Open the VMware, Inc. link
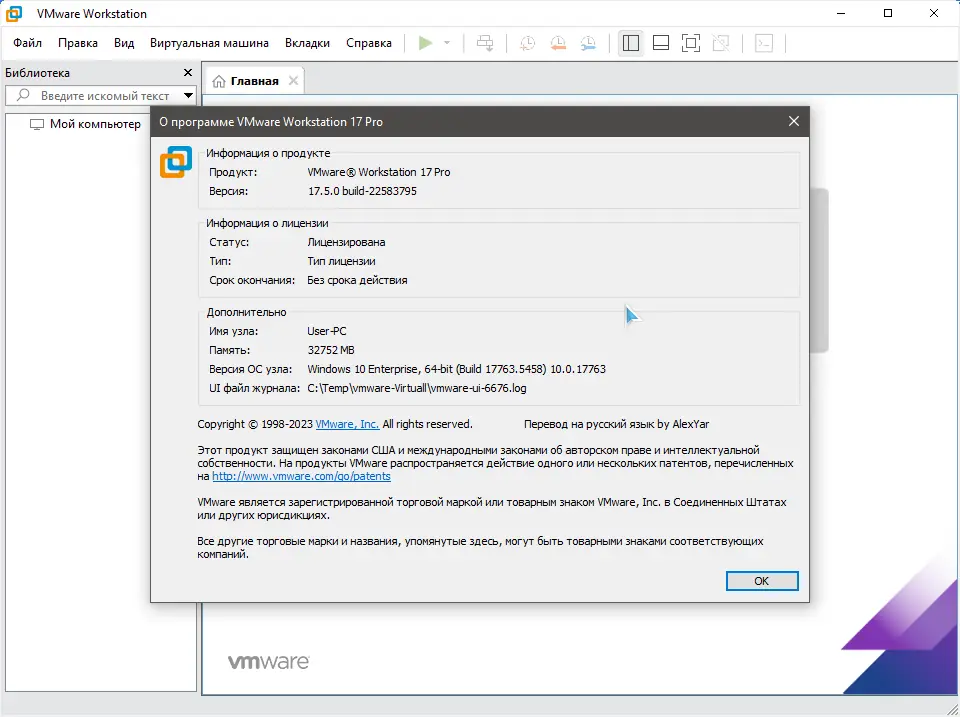The width and height of the screenshot is (960, 717). (347, 424)
